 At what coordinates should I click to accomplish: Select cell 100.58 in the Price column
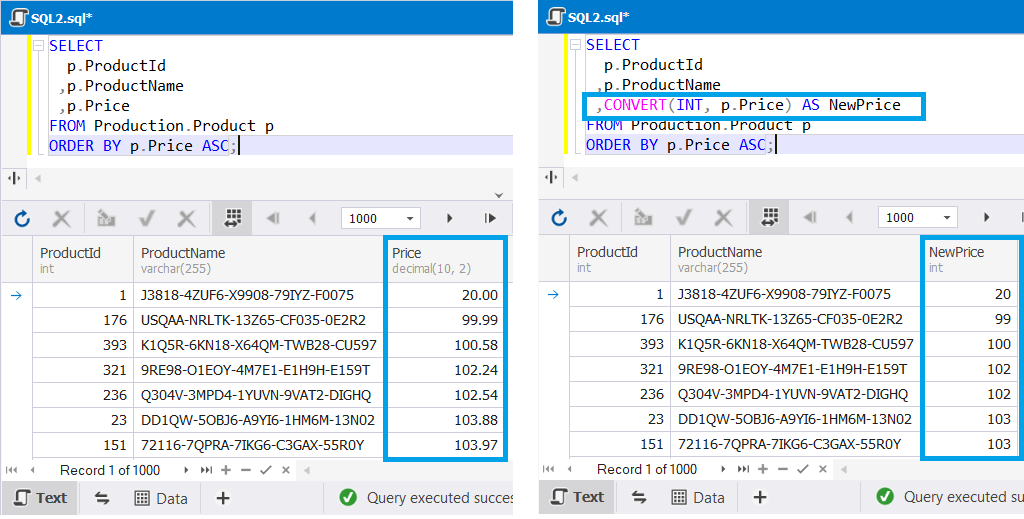point(445,345)
